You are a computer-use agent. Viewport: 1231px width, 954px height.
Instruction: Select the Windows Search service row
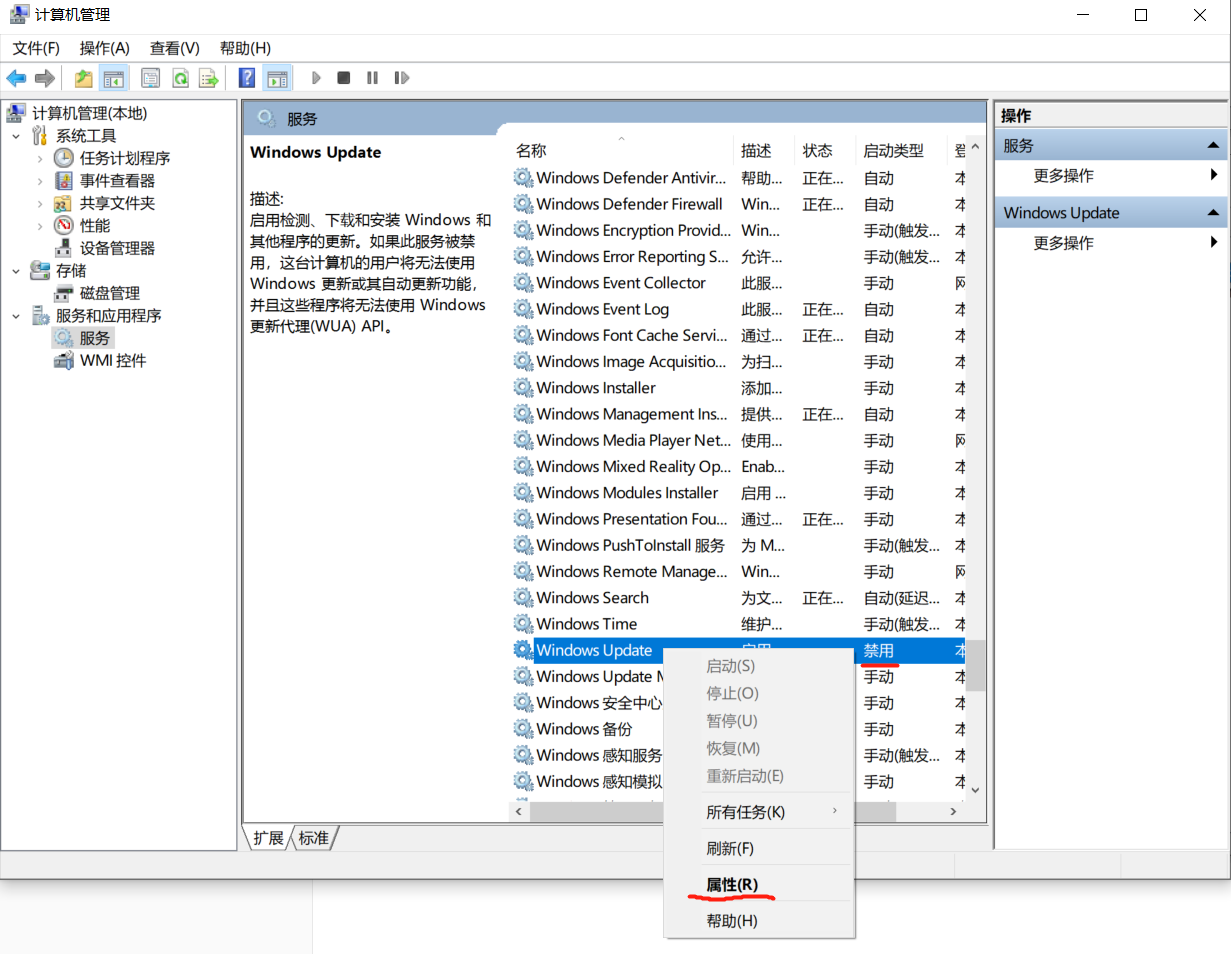[738, 598]
